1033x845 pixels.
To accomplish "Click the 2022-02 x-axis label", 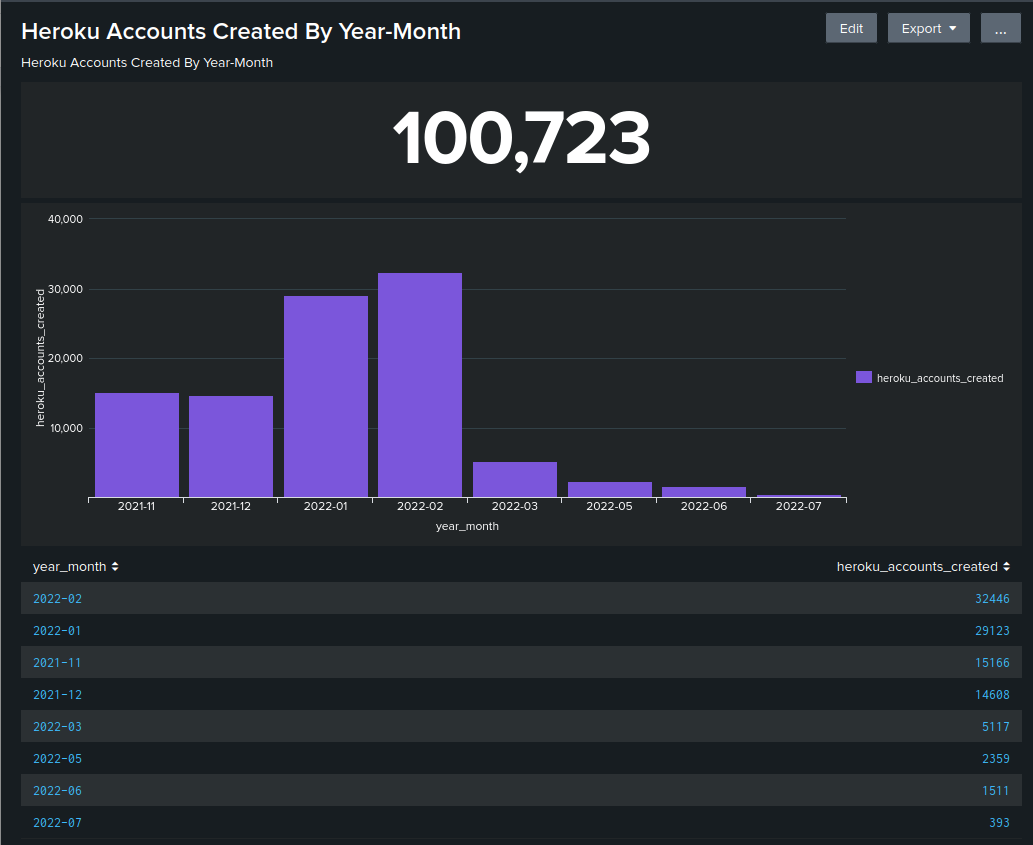I will [420, 506].
